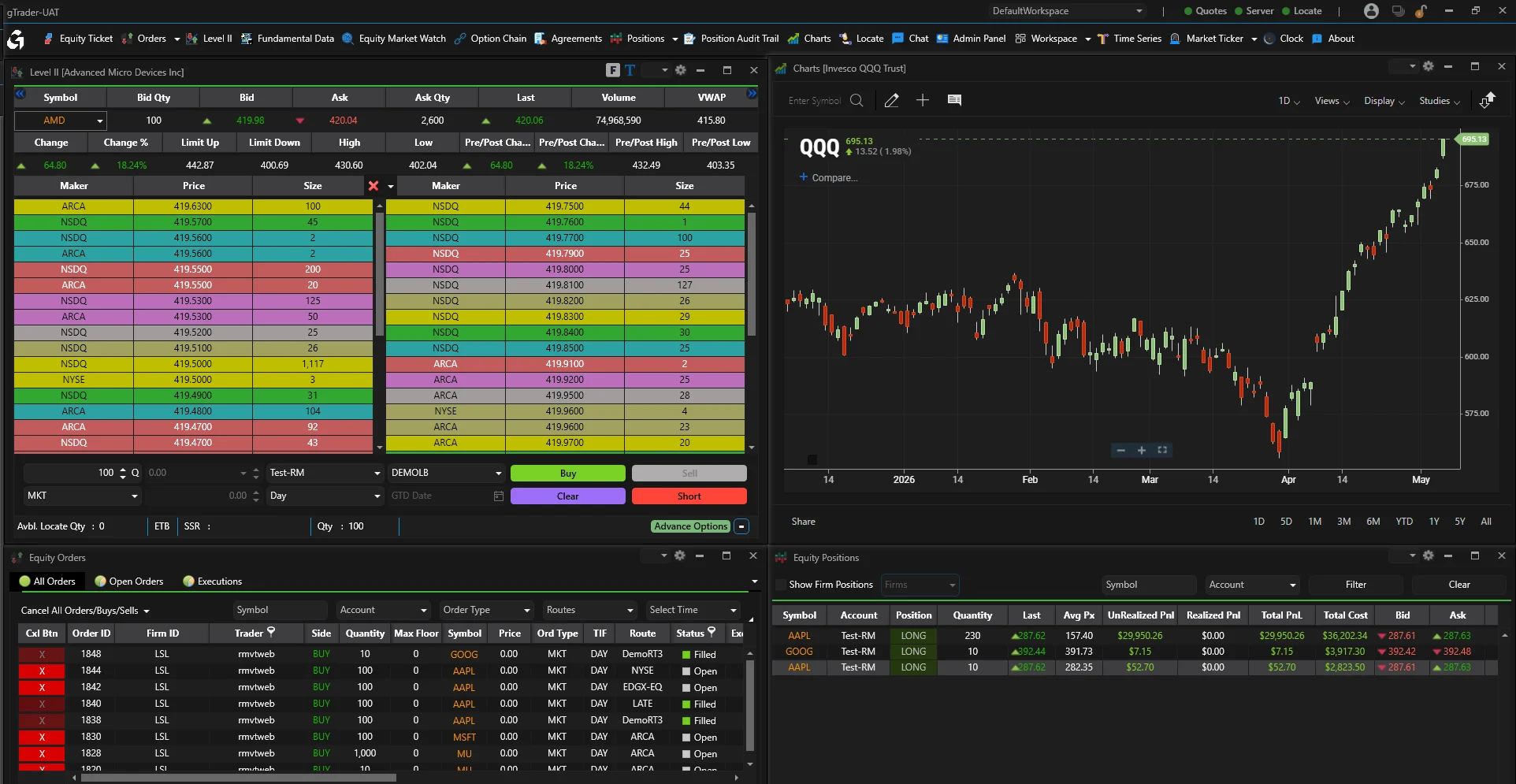
Task: Toggle status checkbox for order 1830
Action: tap(686, 738)
